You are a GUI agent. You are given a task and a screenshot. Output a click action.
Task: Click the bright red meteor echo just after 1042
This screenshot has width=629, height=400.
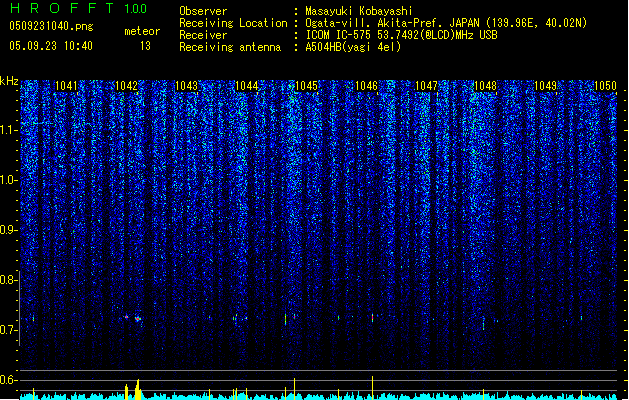pyautogui.click(x=138, y=319)
